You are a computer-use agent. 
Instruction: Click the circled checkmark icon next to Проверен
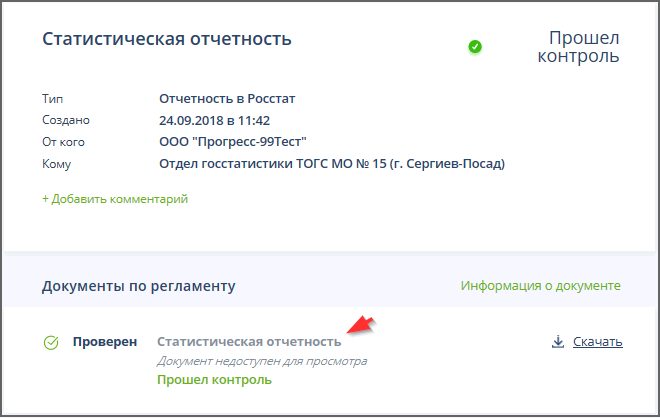pyautogui.click(x=51, y=343)
